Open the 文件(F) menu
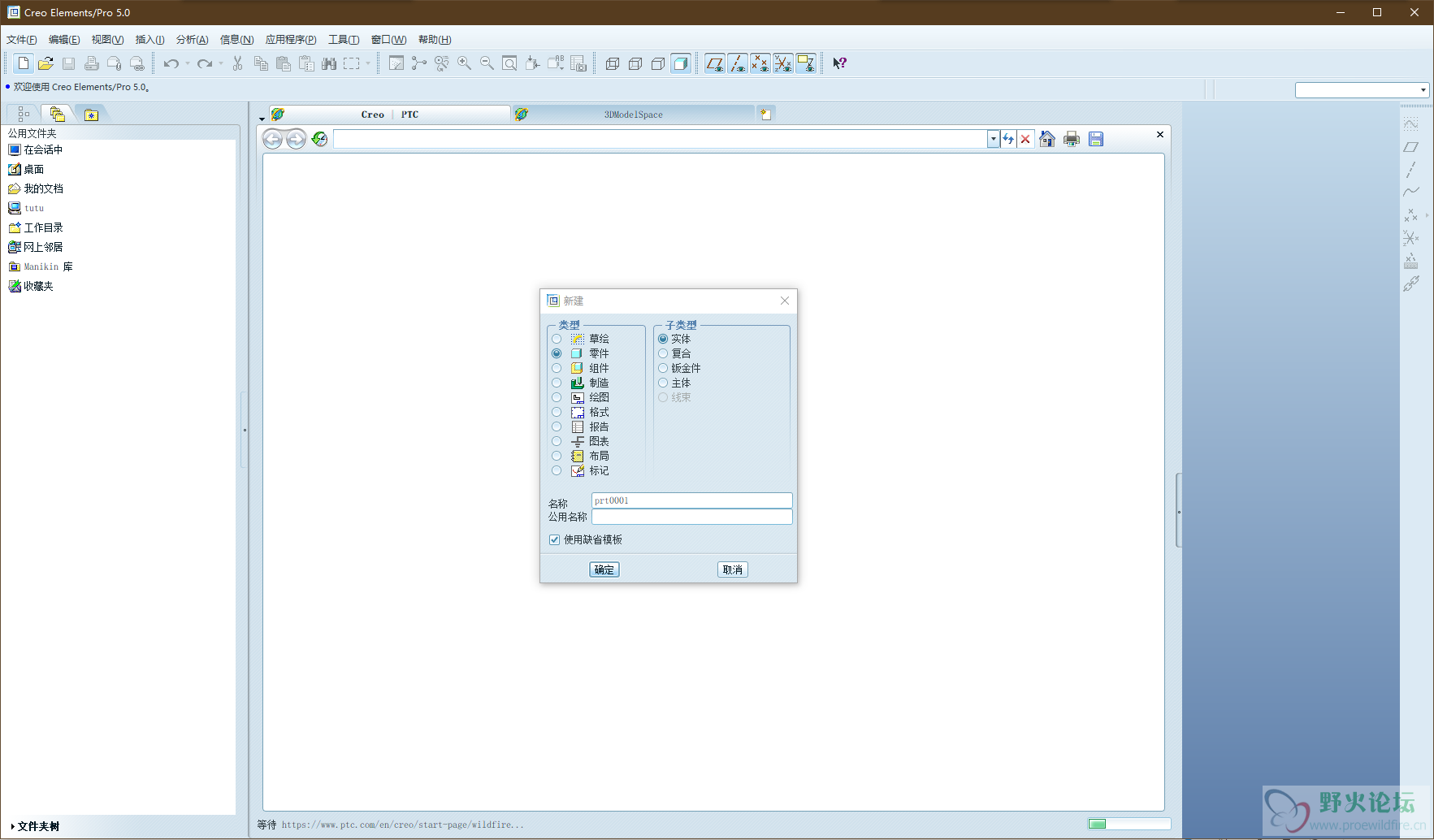The height and width of the screenshot is (840, 1434). pos(22,40)
